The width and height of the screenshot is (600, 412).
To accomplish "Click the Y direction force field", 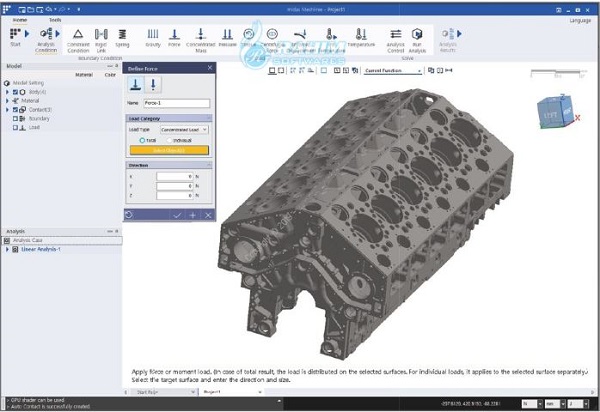I will (x=174, y=186).
